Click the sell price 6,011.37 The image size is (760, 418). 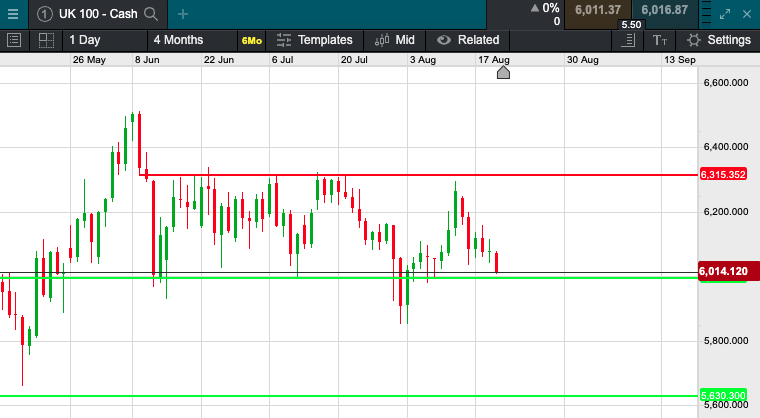pyautogui.click(x=598, y=10)
